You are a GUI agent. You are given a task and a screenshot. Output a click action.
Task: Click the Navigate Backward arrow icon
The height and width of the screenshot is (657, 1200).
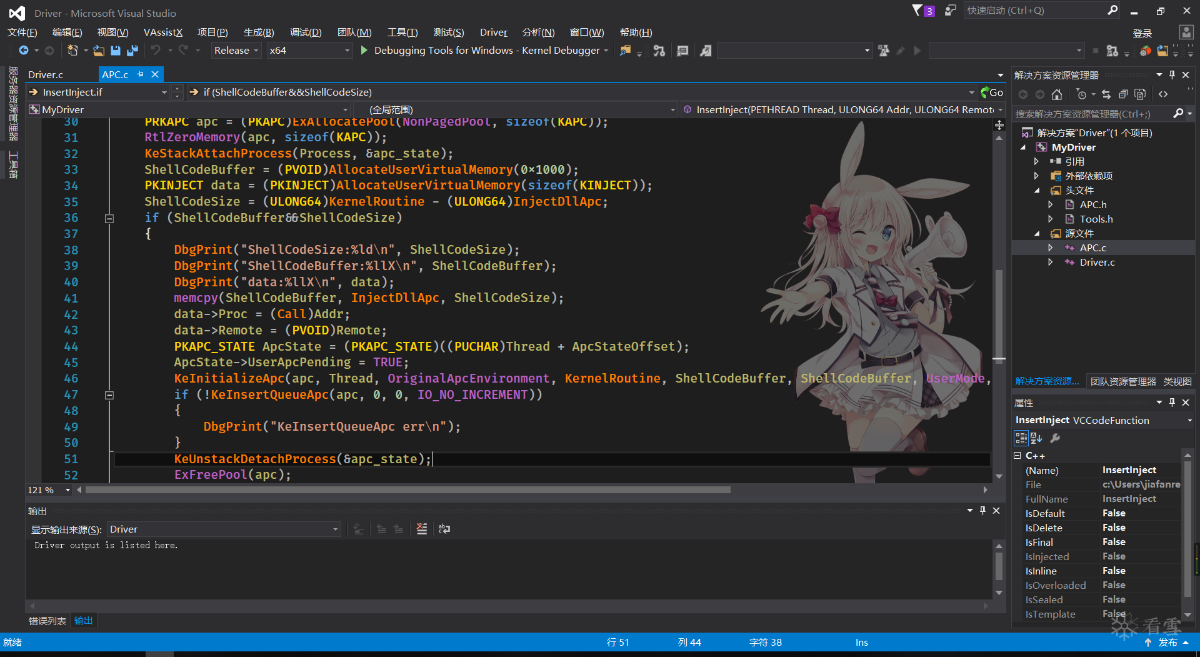22,50
